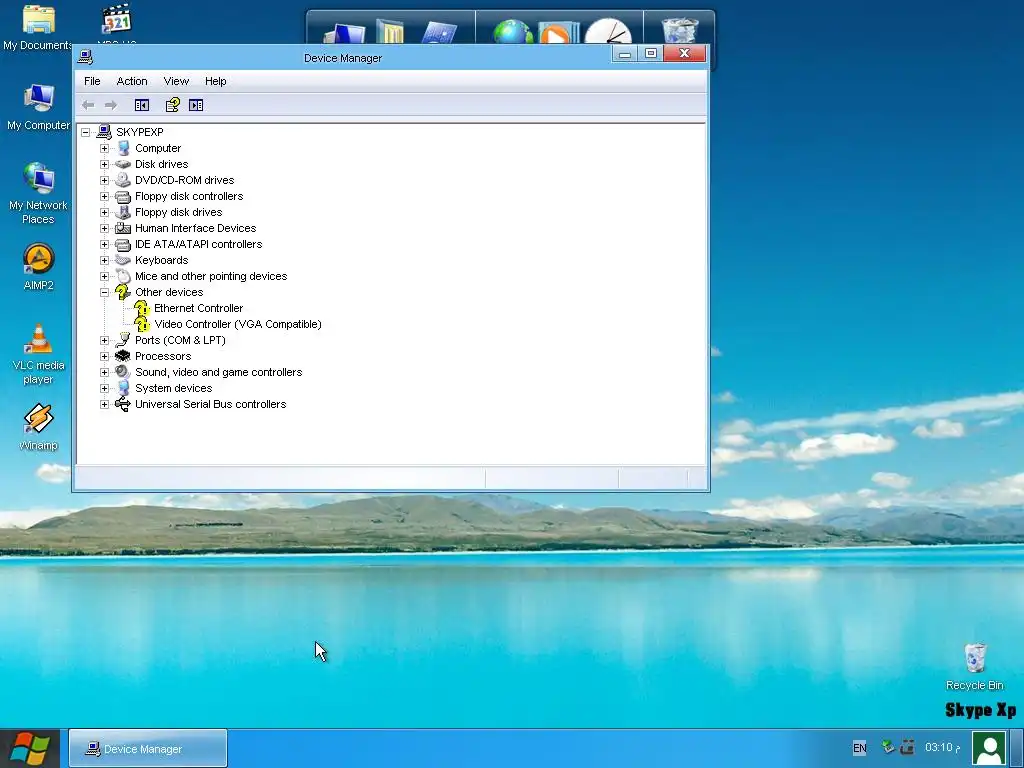The width and height of the screenshot is (1024, 768).
Task: Click the IDE ATA/ATAPI controllers icon
Action: coord(123,244)
